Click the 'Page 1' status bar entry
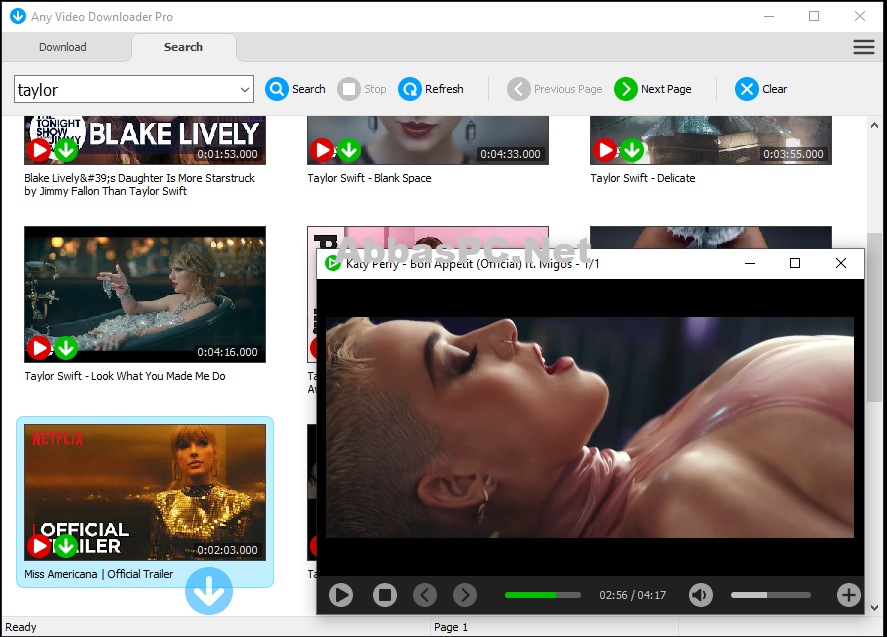887x637 pixels. (451, 627)
